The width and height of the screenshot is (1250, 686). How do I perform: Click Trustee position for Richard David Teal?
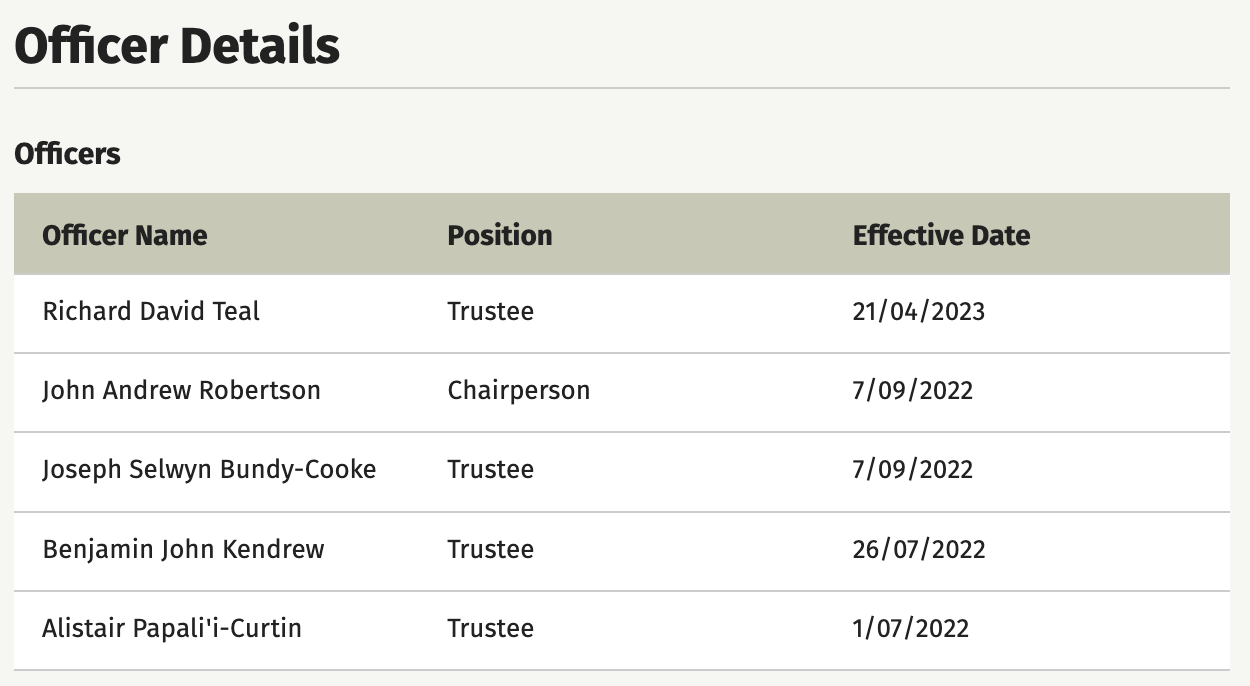pos(490,311)
